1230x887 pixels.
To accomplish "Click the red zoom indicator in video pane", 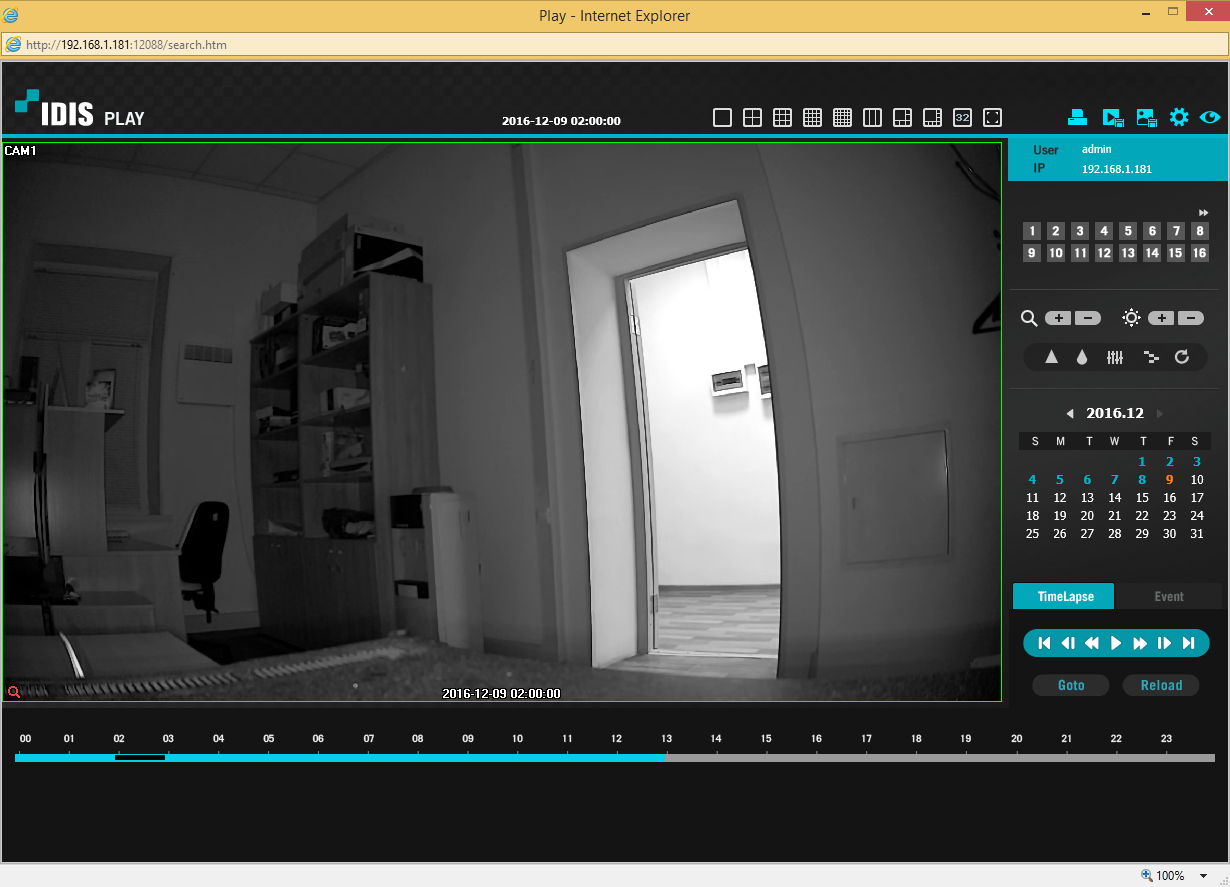I will click(14, 692).
